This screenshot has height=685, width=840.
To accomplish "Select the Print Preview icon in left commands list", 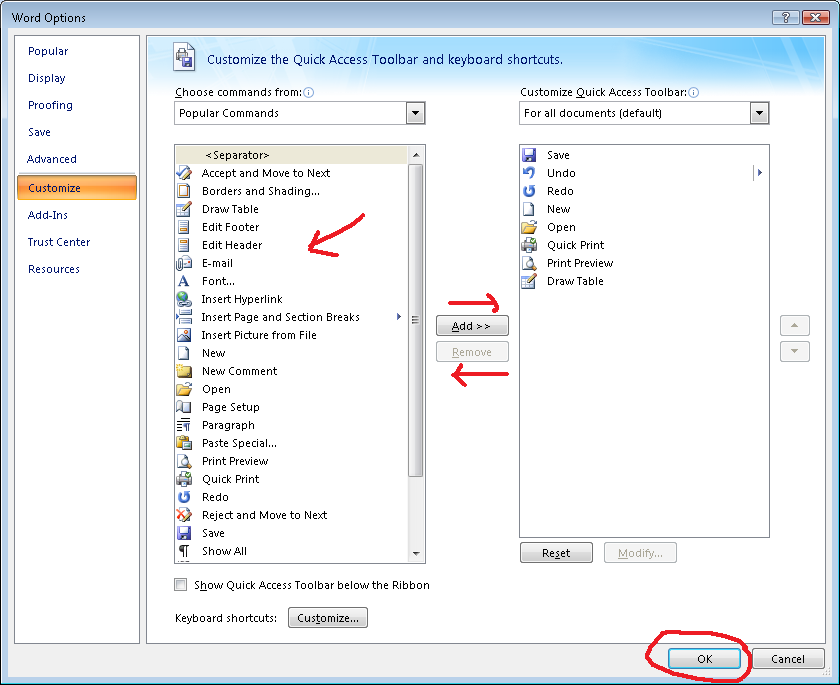I will click(x=184, y=461).
